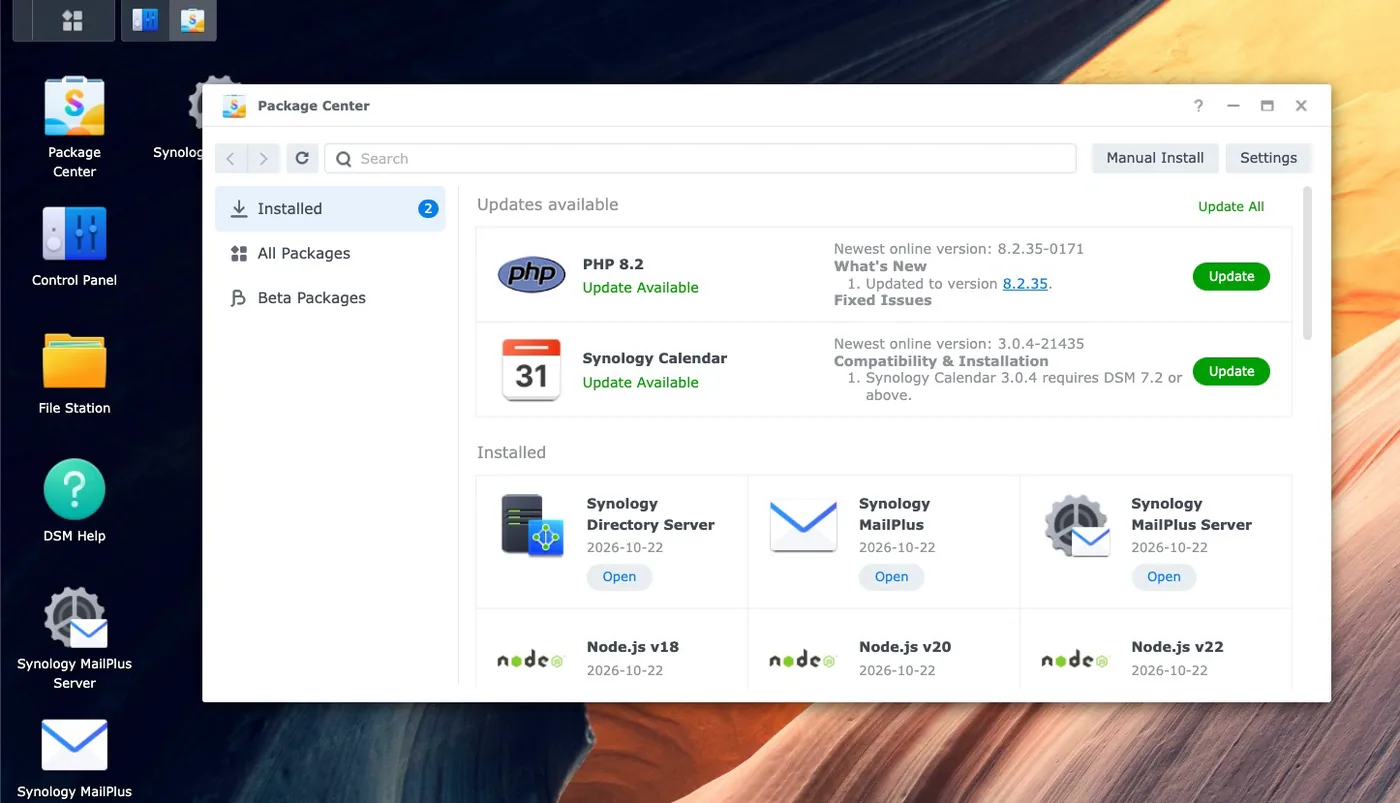Switch to Control Panel in the taskbar
This screenshot has height=803, width=1400.
145,20
